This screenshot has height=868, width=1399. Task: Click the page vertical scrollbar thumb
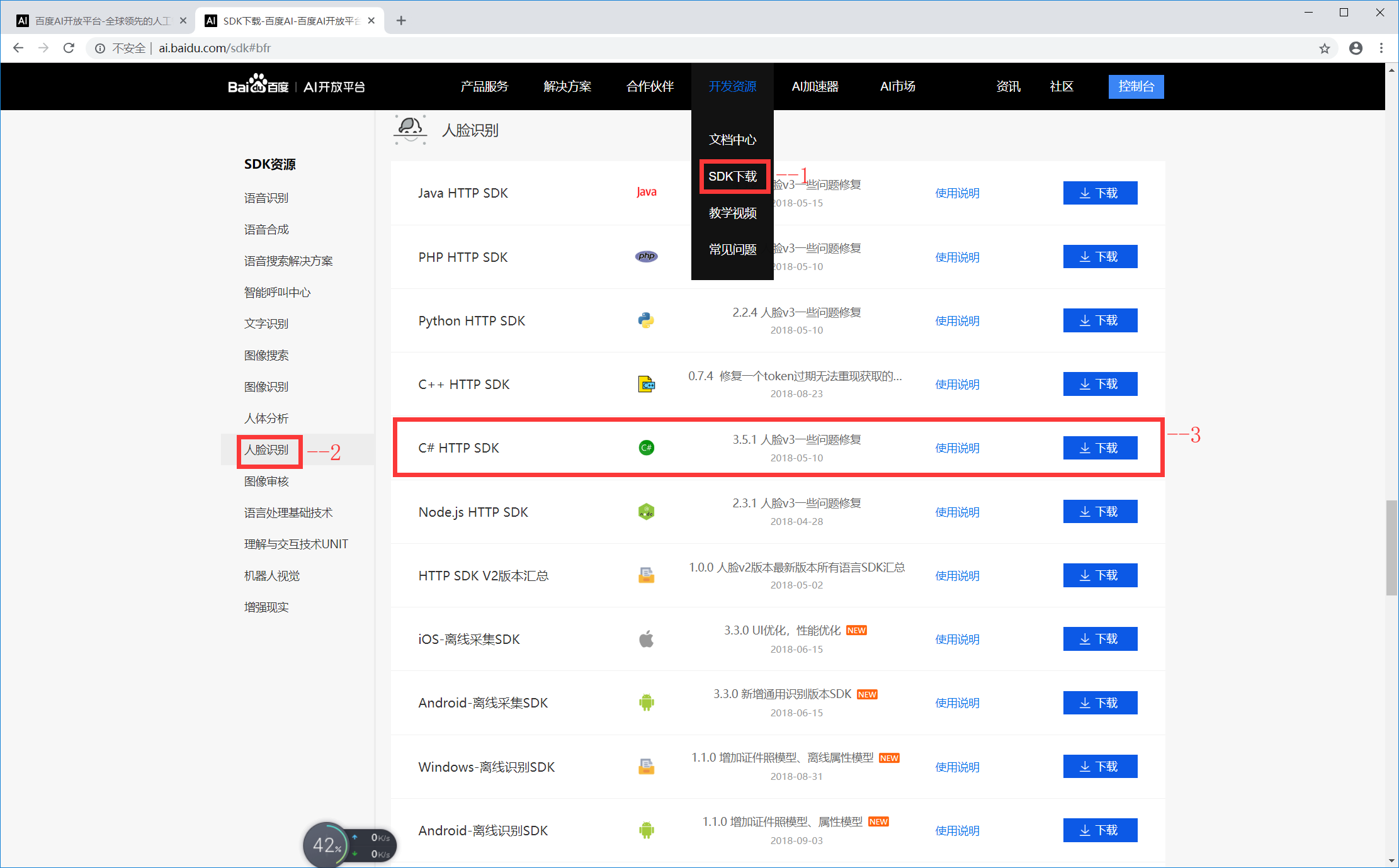[1391, 548]
